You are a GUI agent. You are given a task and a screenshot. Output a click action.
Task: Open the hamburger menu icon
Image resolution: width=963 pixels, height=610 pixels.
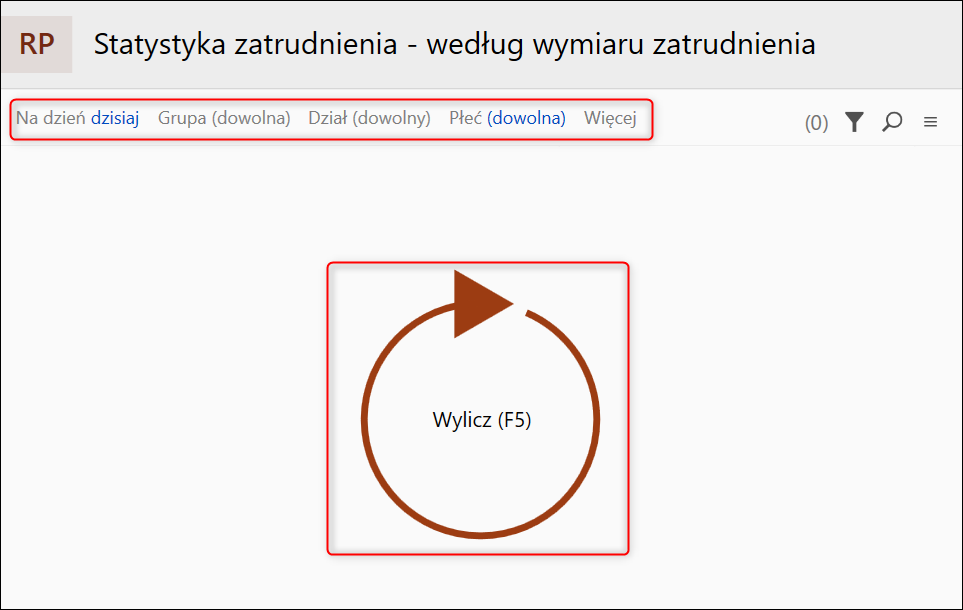[x=930, y=122]
